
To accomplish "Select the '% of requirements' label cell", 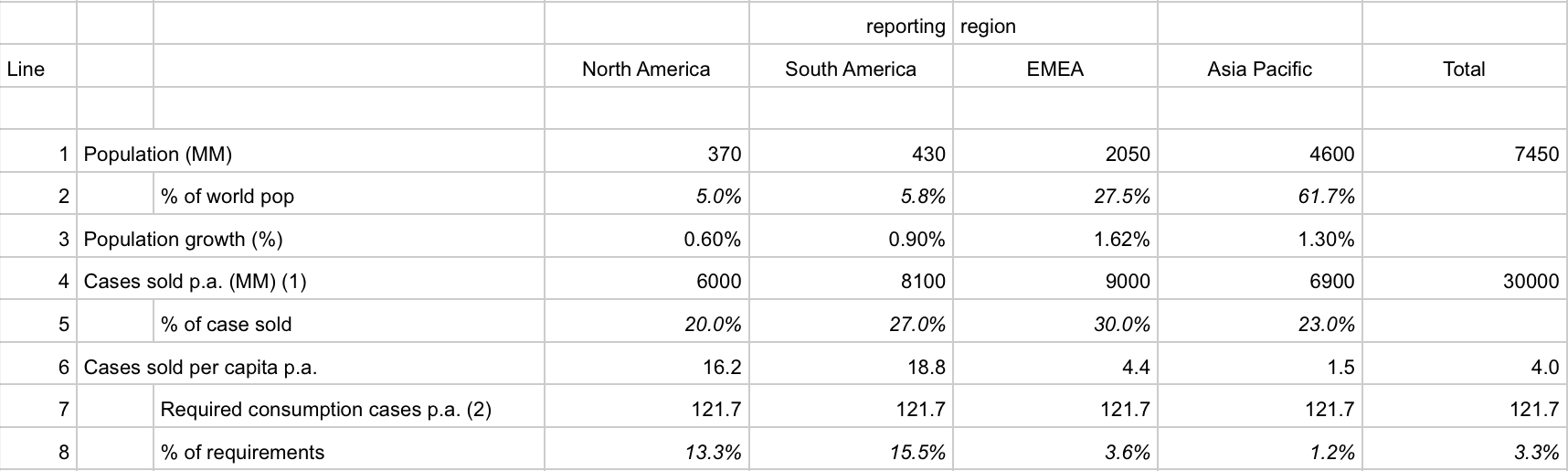I will point(242,452).
